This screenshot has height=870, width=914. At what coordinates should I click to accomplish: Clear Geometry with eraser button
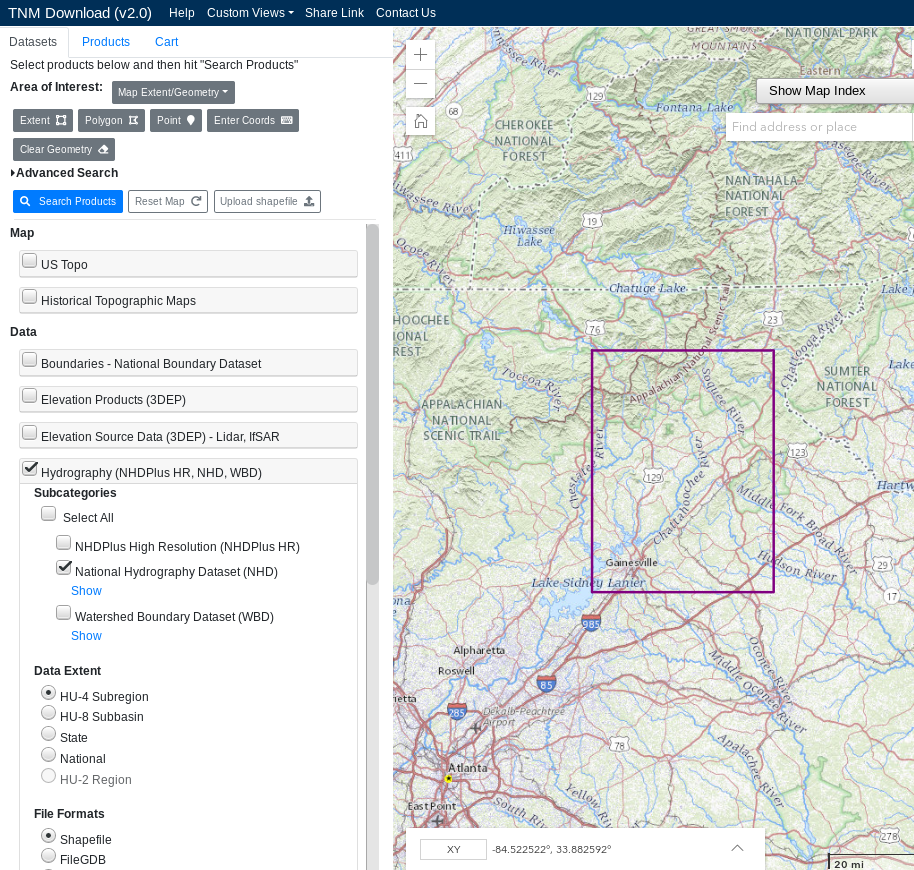tap(64, 150)
